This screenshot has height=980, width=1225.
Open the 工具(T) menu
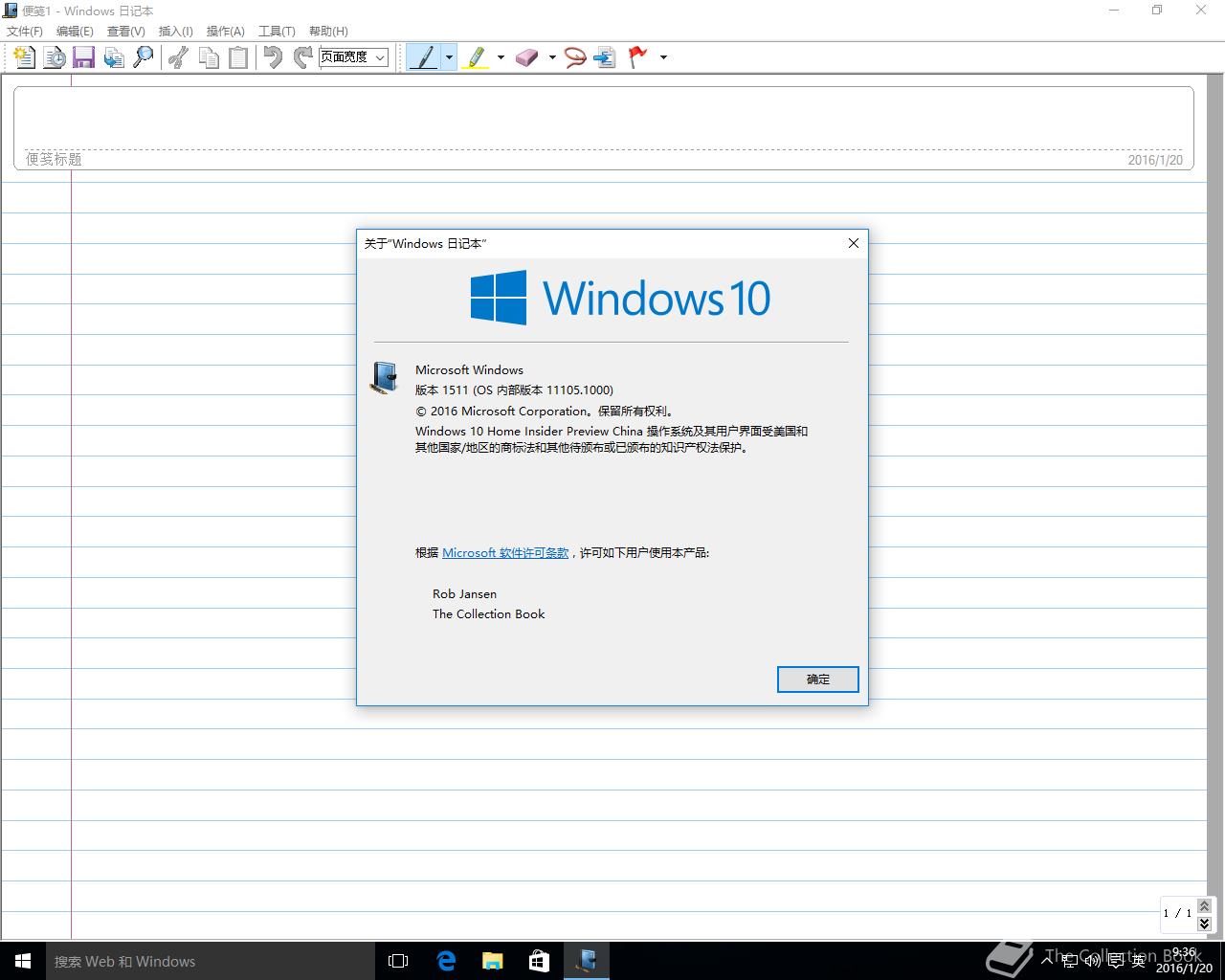point(277,32)
